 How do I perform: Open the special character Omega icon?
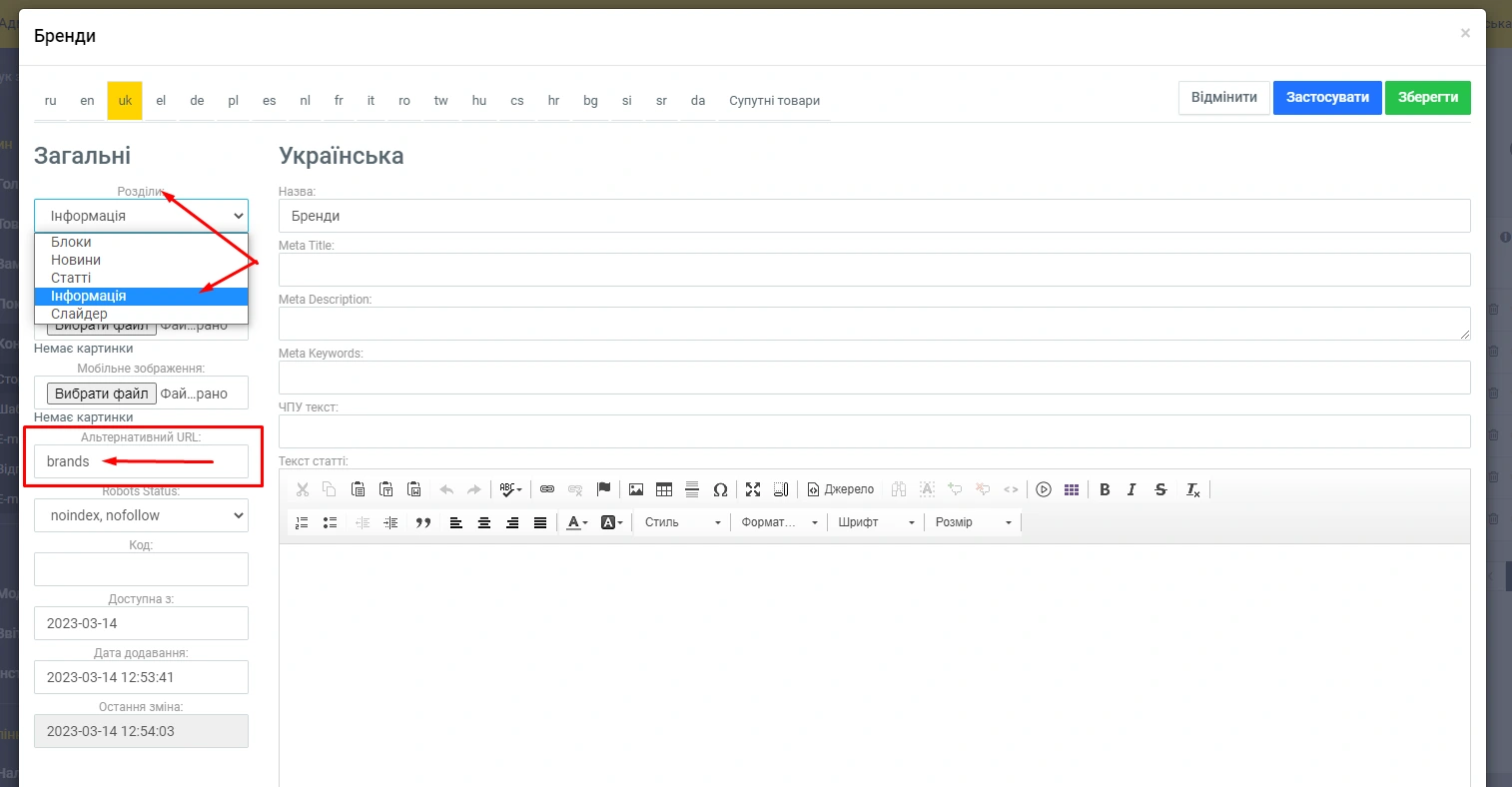(720, 489)
